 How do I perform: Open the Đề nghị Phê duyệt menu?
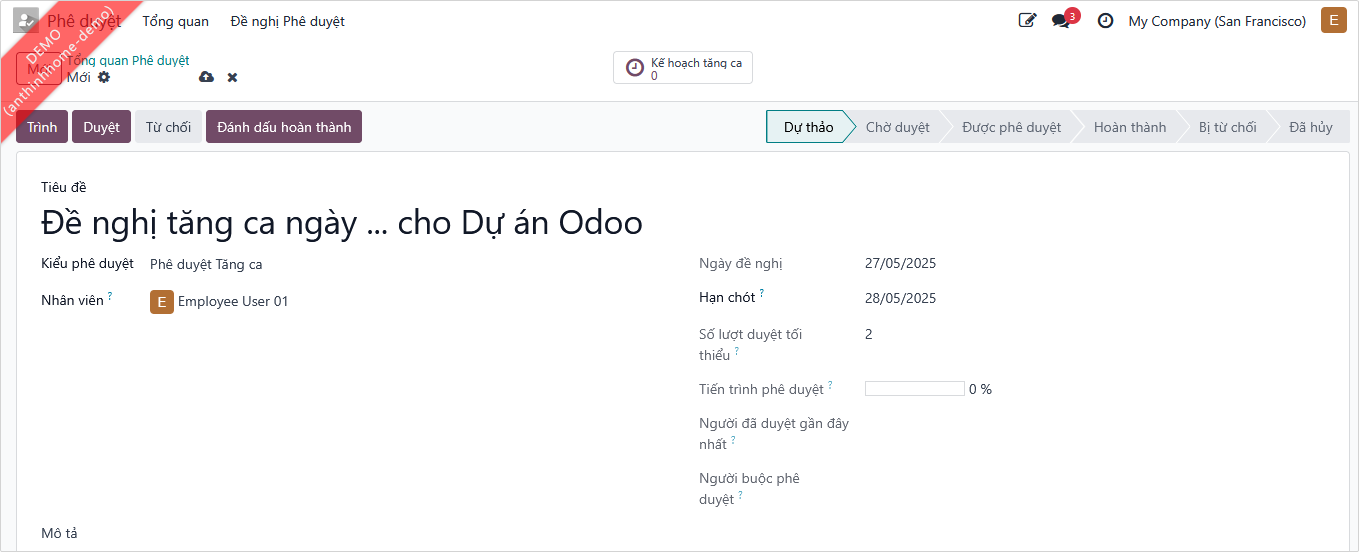pos(287,21)
